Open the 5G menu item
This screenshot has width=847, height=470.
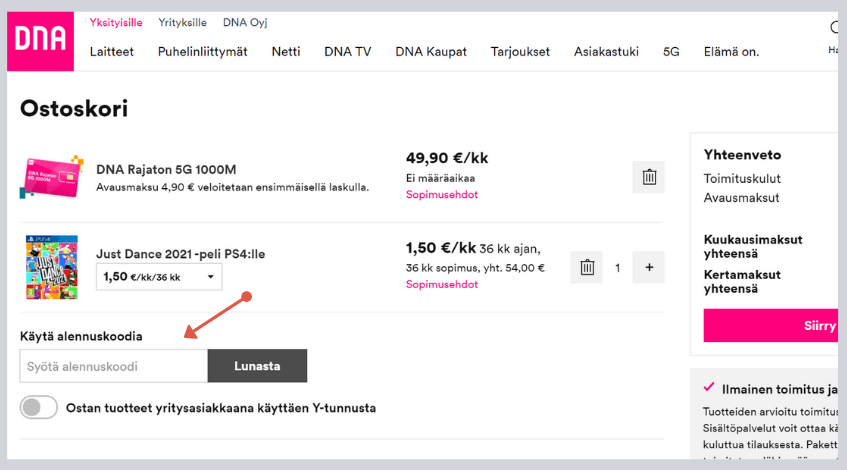pyautogui.click(x=671, y=52)
